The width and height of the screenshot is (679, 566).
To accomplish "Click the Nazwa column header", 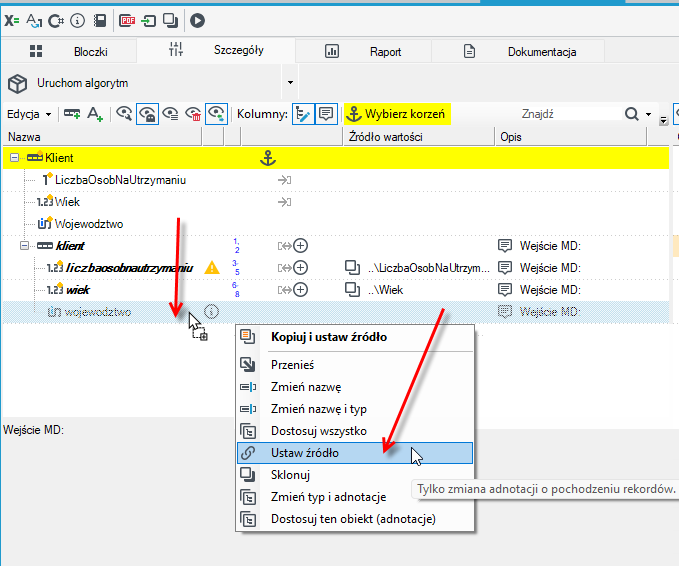I will [102, 137].
